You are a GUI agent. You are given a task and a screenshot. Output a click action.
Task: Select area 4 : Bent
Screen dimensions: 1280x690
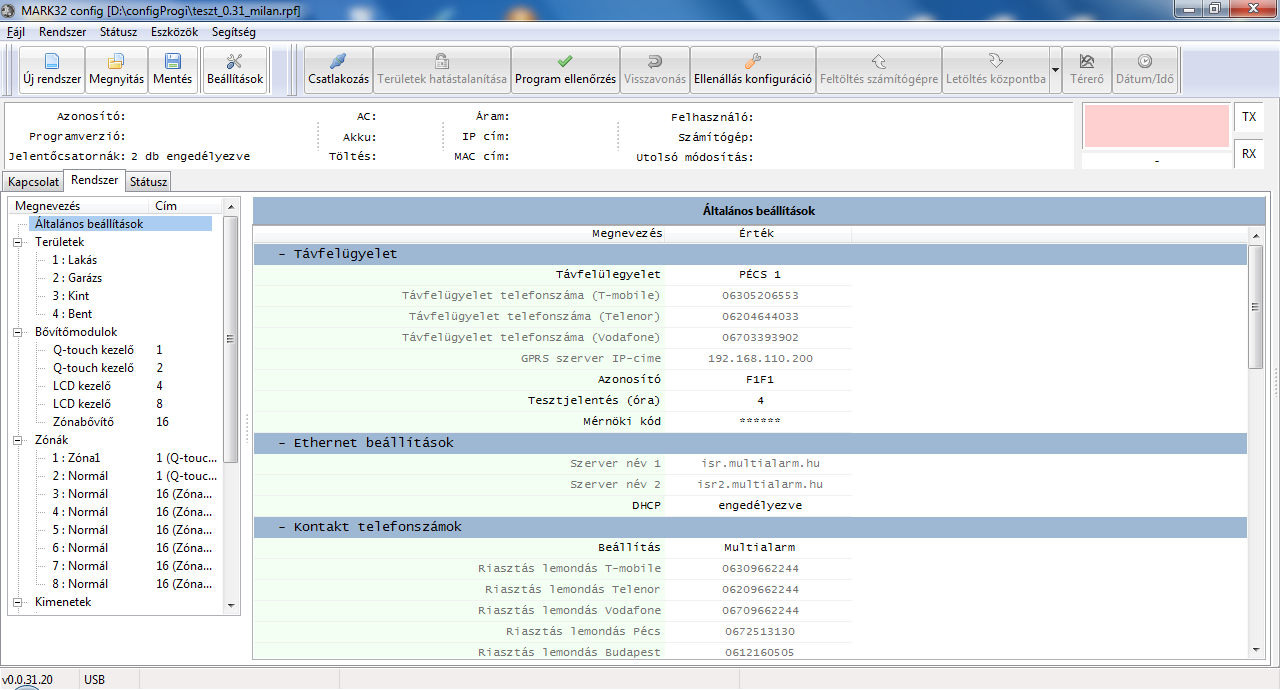pos(72,314)
